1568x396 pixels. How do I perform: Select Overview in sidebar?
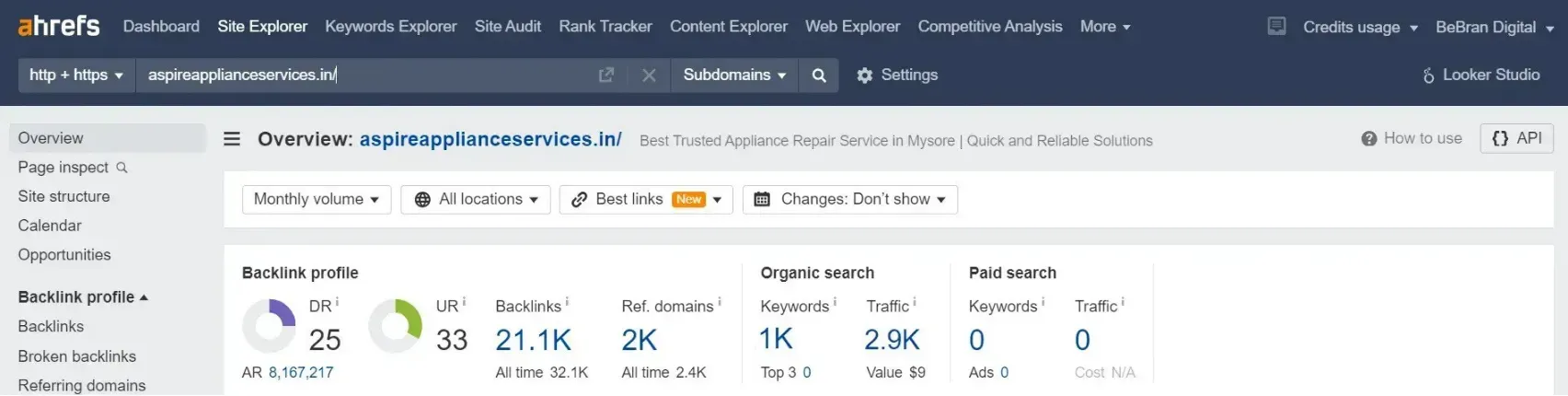coord(108,138)
